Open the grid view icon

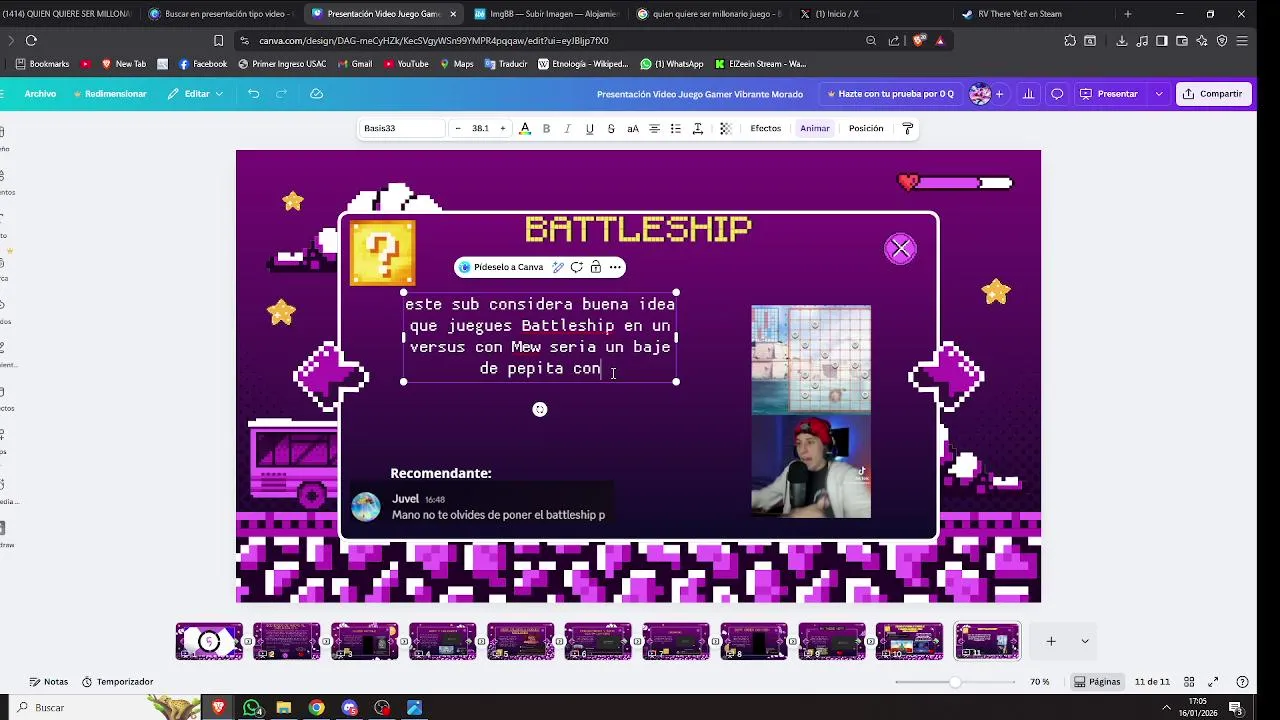click(1187, 682)
